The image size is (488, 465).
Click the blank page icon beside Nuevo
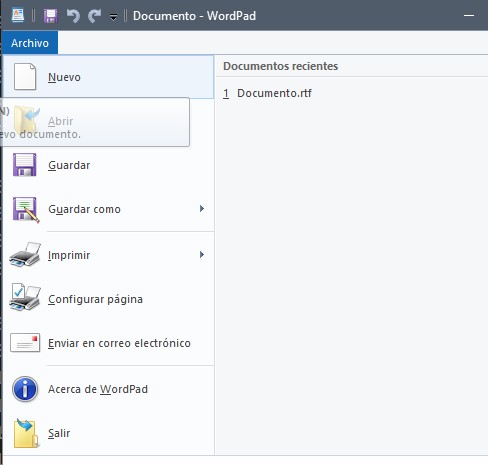(x=25, y=77)
